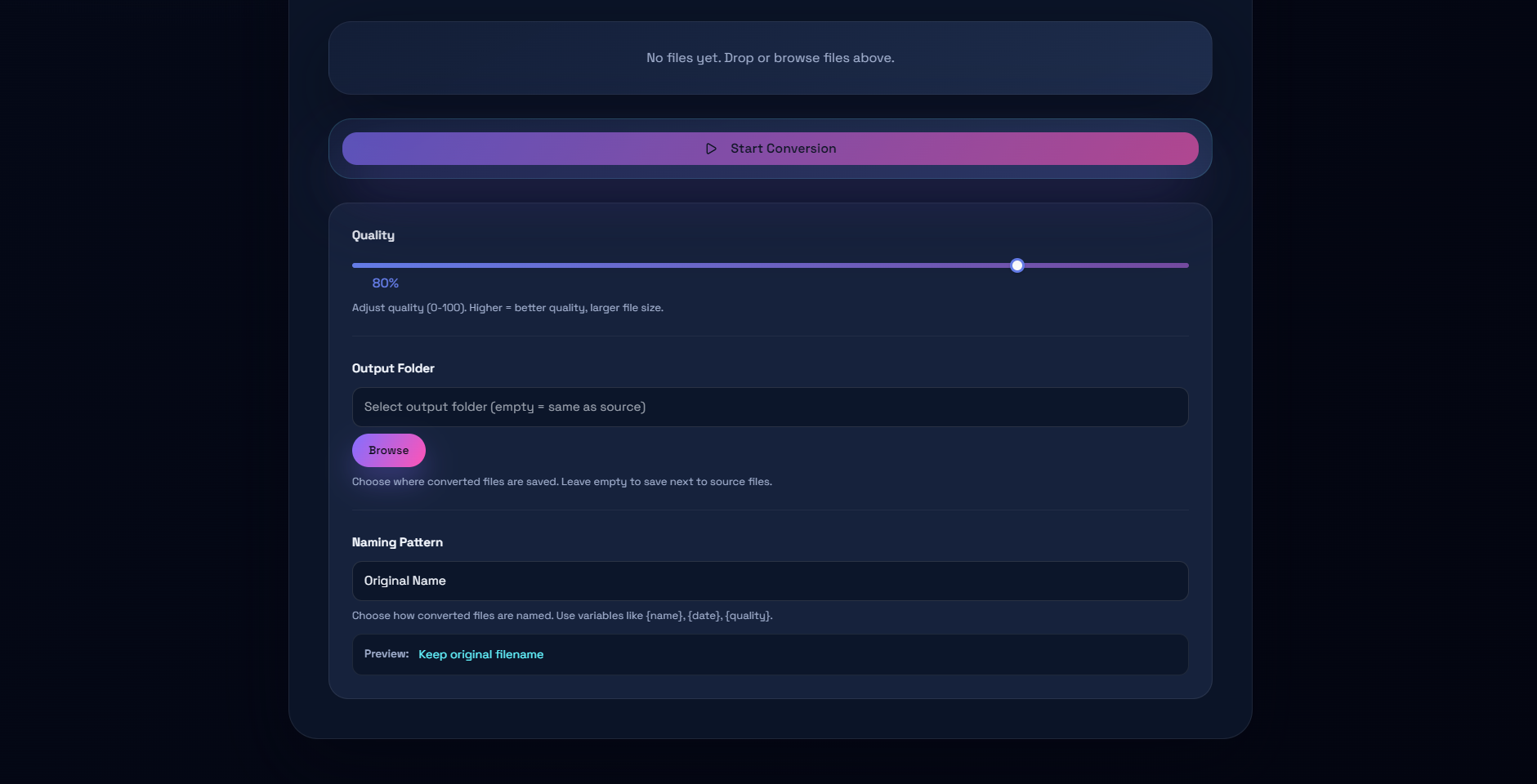Viewport: 1537px width, 784px height.
Task: Click the Preview field at the bottom
Action: pyautogui.click(x=769, y=654)
